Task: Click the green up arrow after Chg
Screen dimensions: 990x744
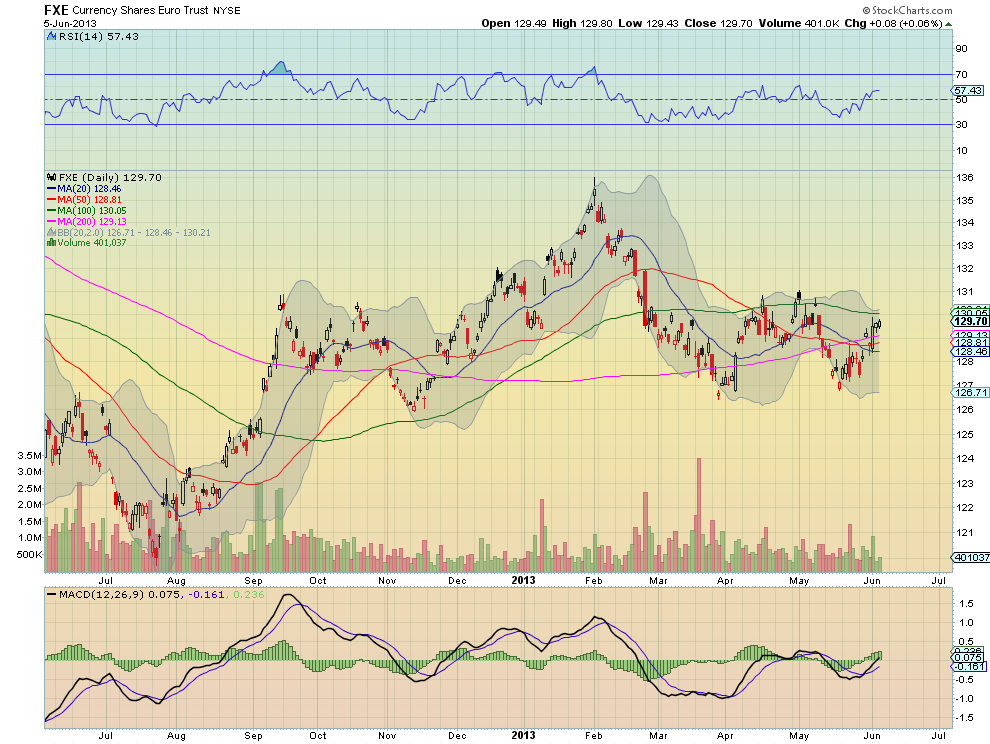Action: click(948, 24)
